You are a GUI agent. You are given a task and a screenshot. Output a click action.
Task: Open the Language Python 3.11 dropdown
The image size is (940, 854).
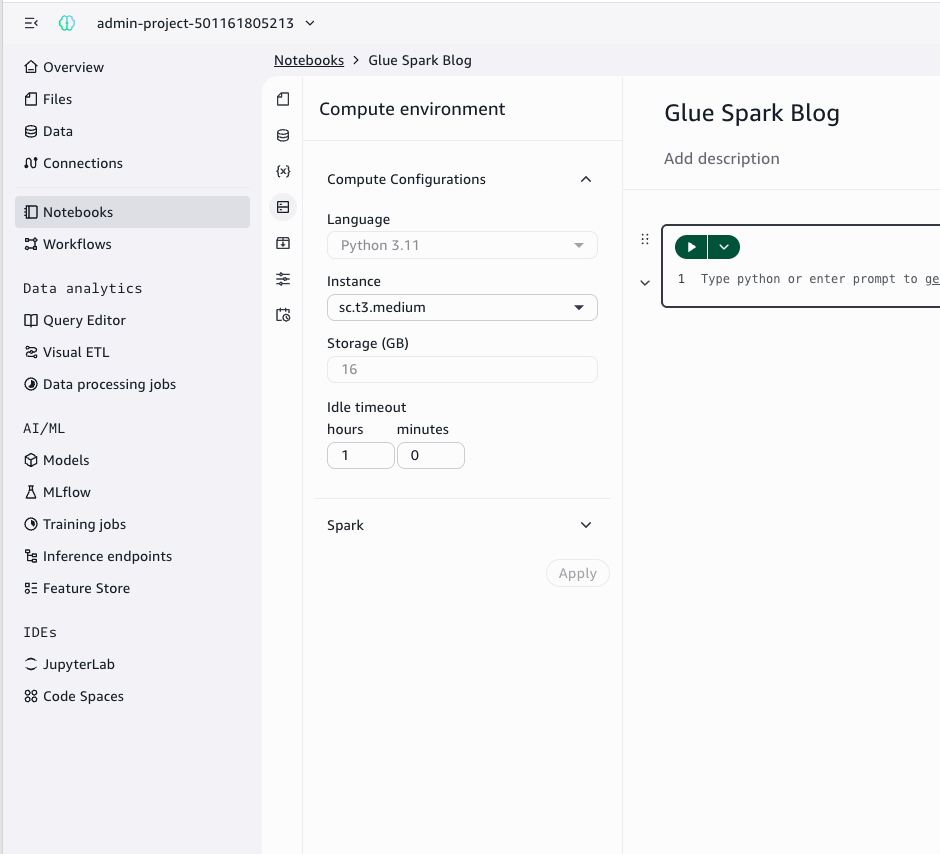coord(462,245)
